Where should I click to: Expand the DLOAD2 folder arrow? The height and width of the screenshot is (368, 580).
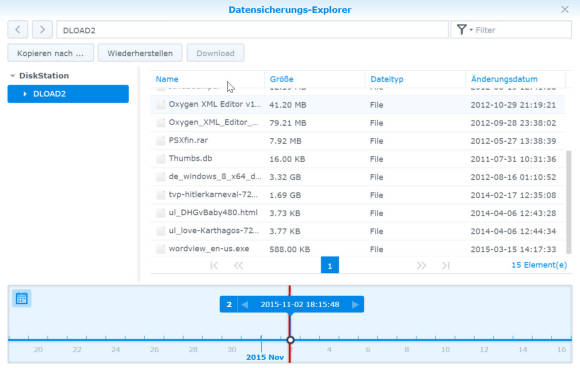click(25, 94)
